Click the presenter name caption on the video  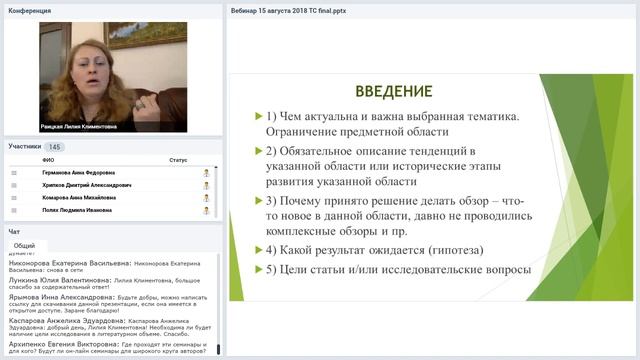[x=79, y=127]
